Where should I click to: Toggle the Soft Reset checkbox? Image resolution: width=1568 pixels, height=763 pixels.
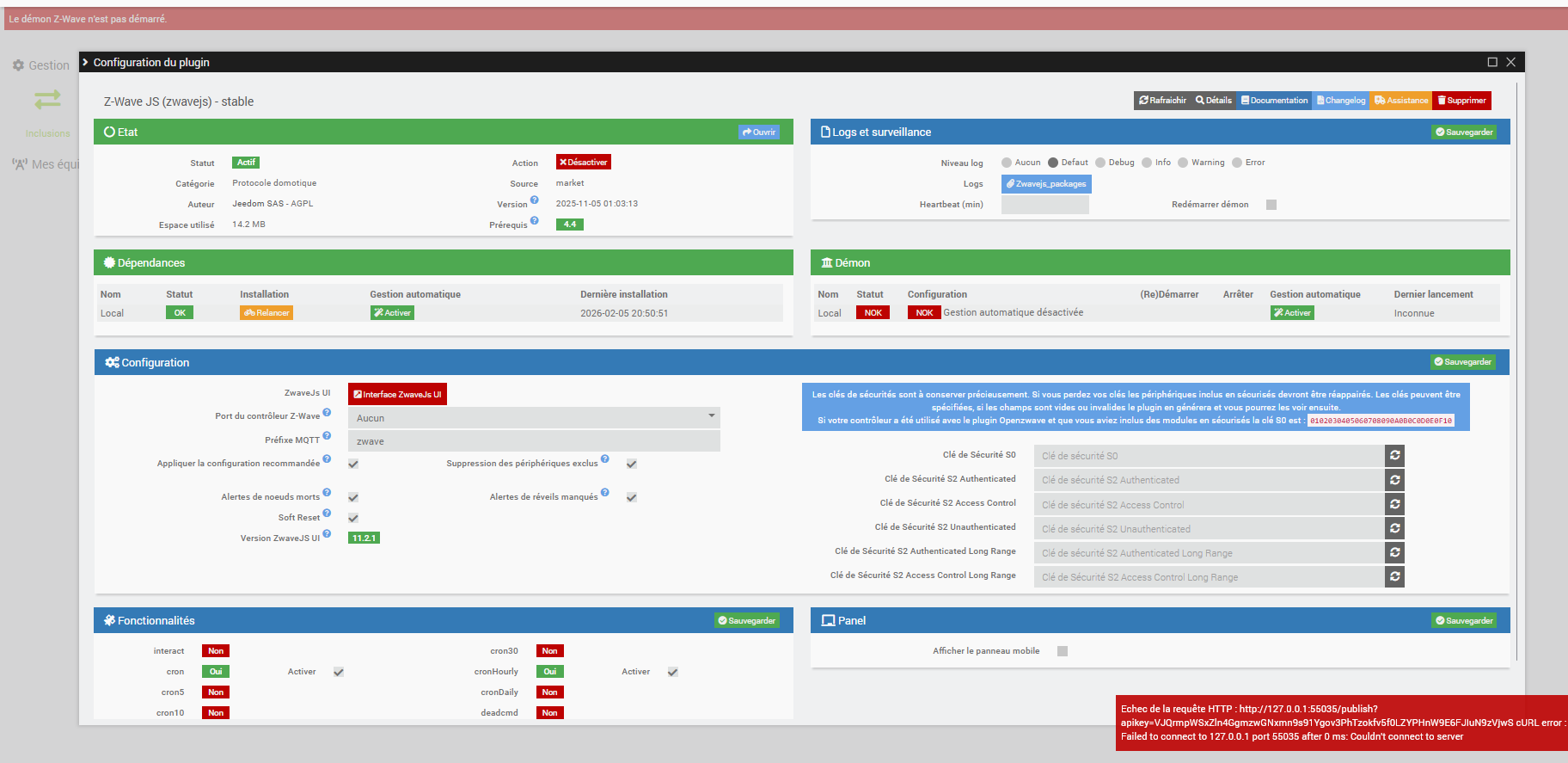pyautogui.click(x=353, y=518)
